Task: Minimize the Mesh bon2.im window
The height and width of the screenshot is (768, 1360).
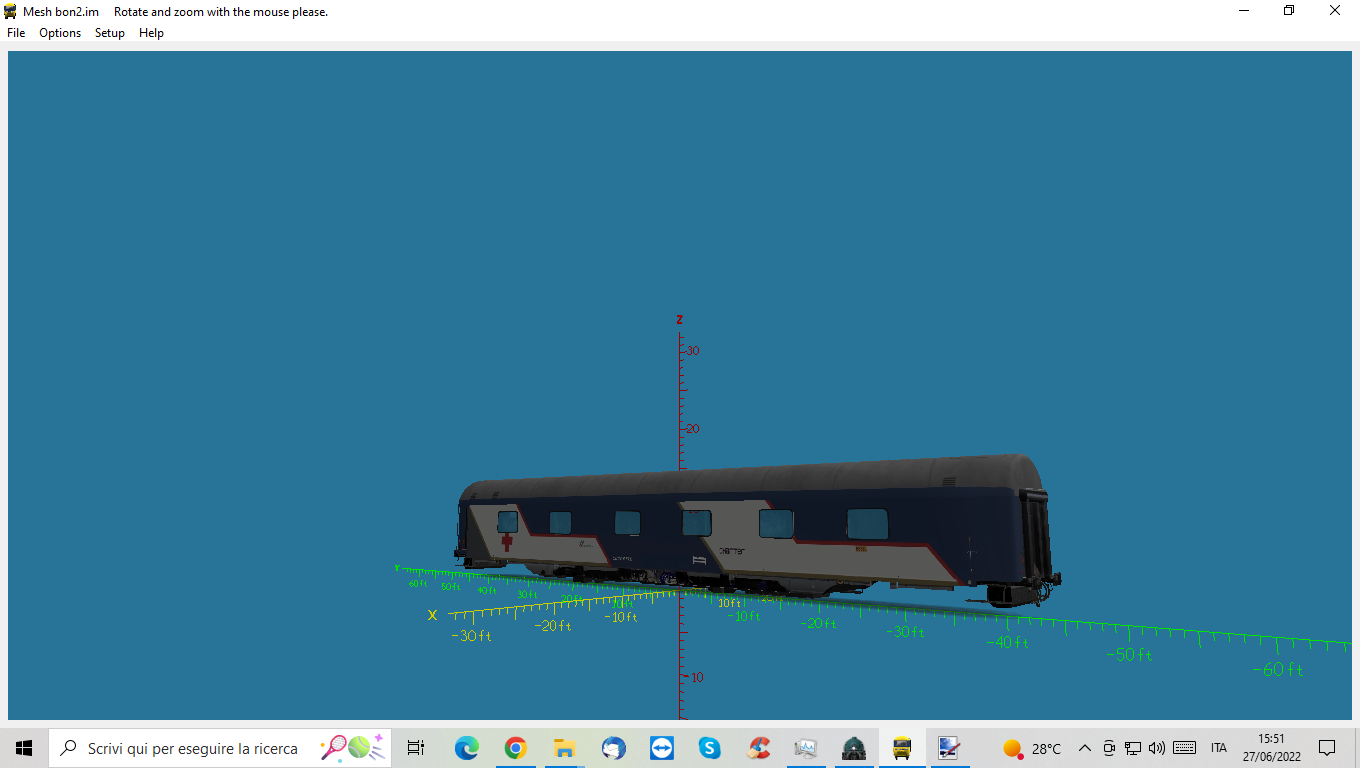Action: [x=1244, y=11]
